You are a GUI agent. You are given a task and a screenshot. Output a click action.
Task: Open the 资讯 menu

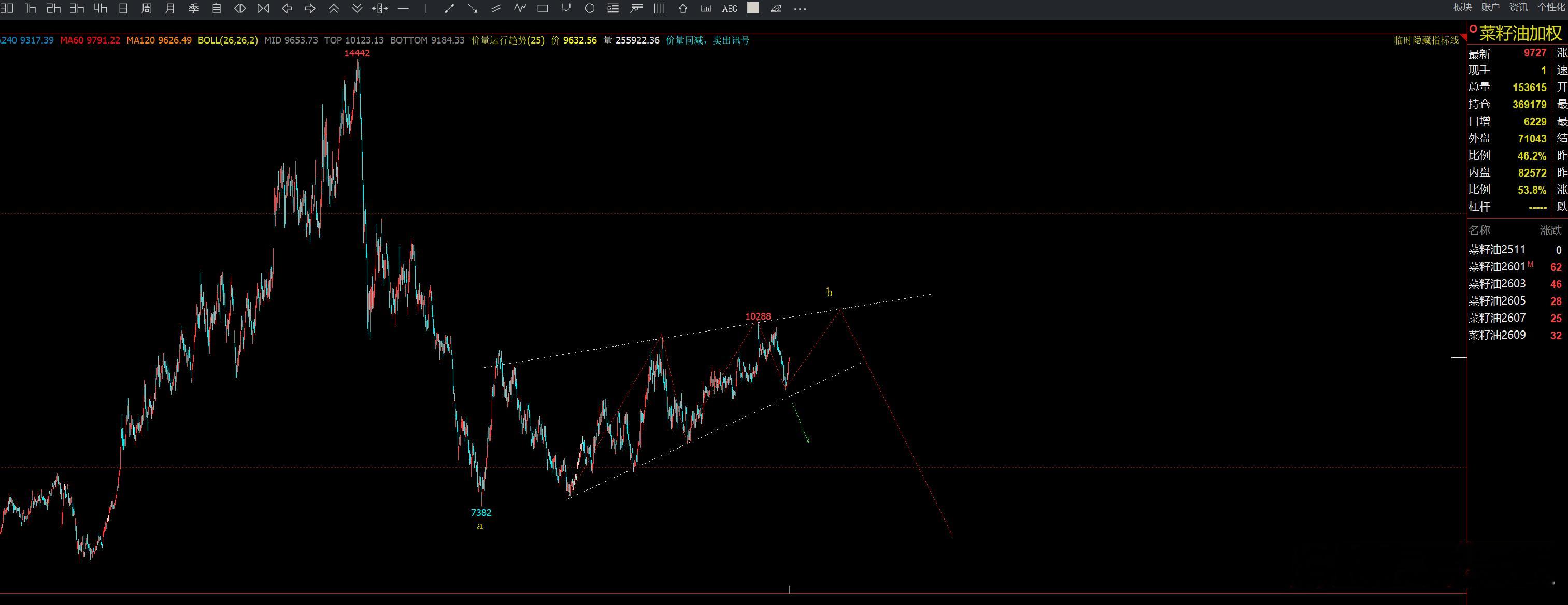click(x=1518, y=7)
